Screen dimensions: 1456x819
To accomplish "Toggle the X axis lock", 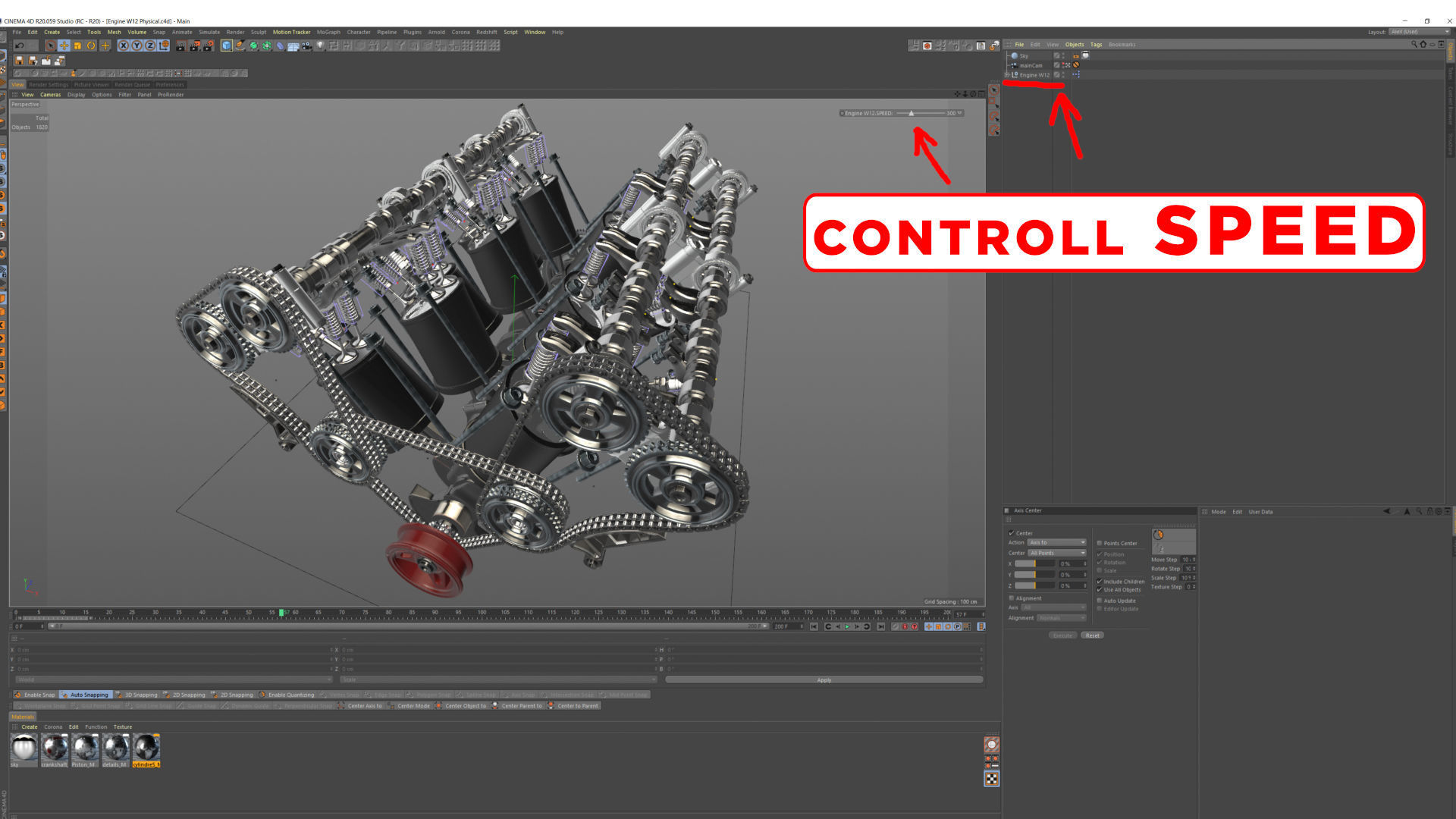I will (124, 45).
